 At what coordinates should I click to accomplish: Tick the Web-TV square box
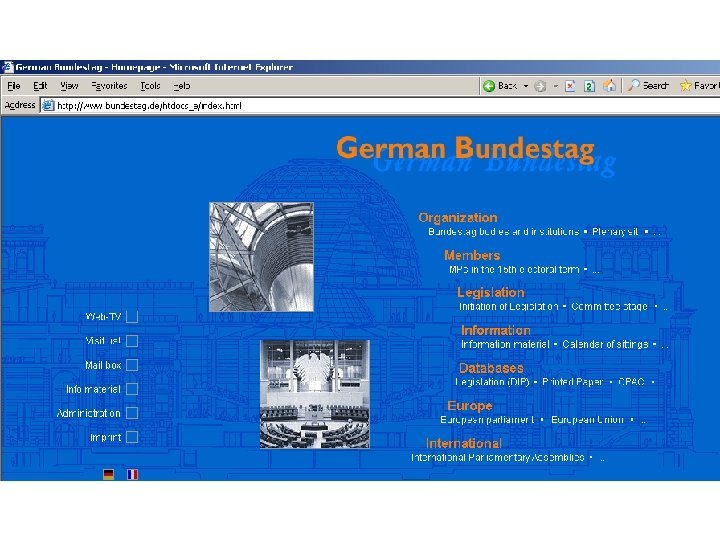coord(132,317)
